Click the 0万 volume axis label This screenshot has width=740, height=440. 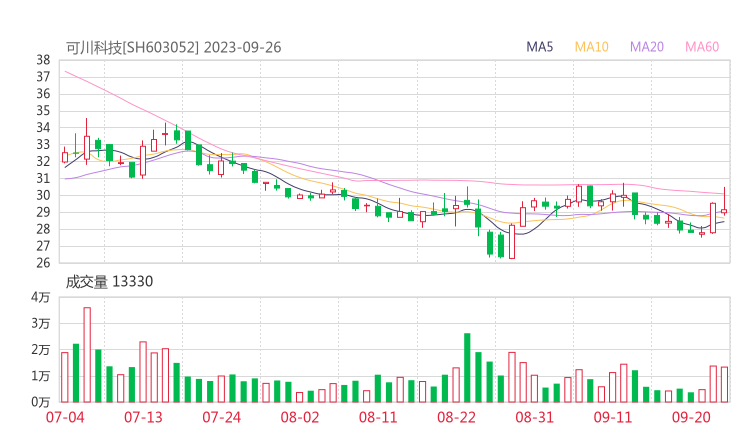point(41,402)
